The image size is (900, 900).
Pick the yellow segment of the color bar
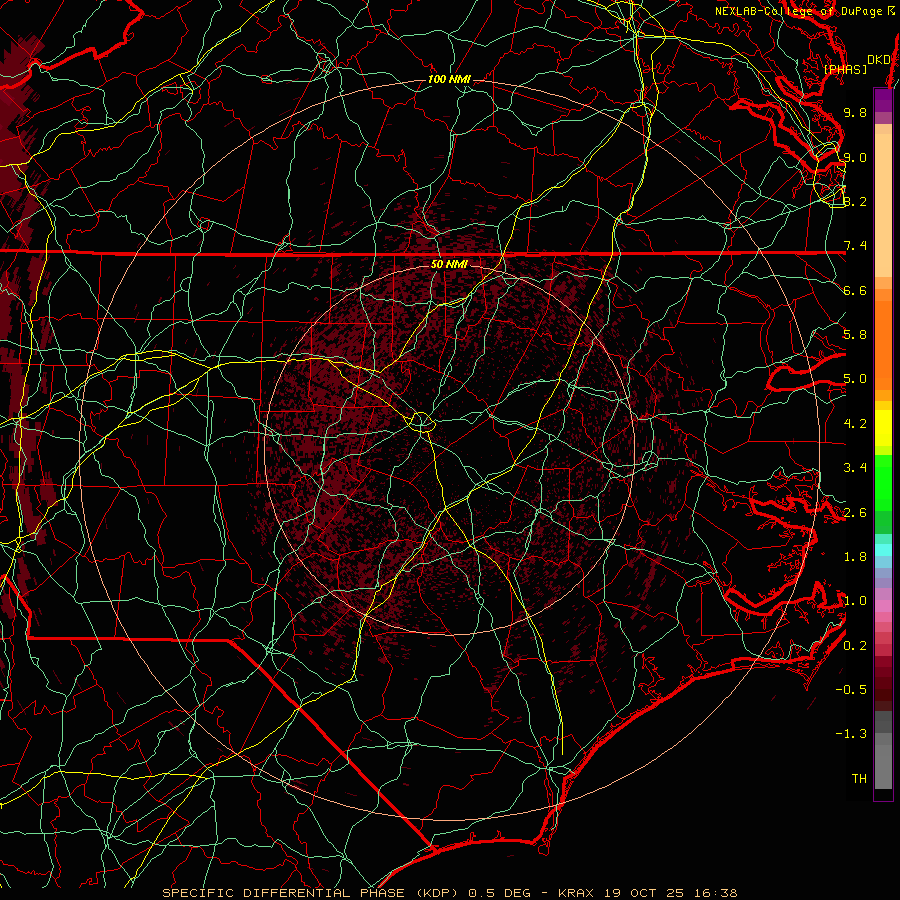(x=883, y=428)
